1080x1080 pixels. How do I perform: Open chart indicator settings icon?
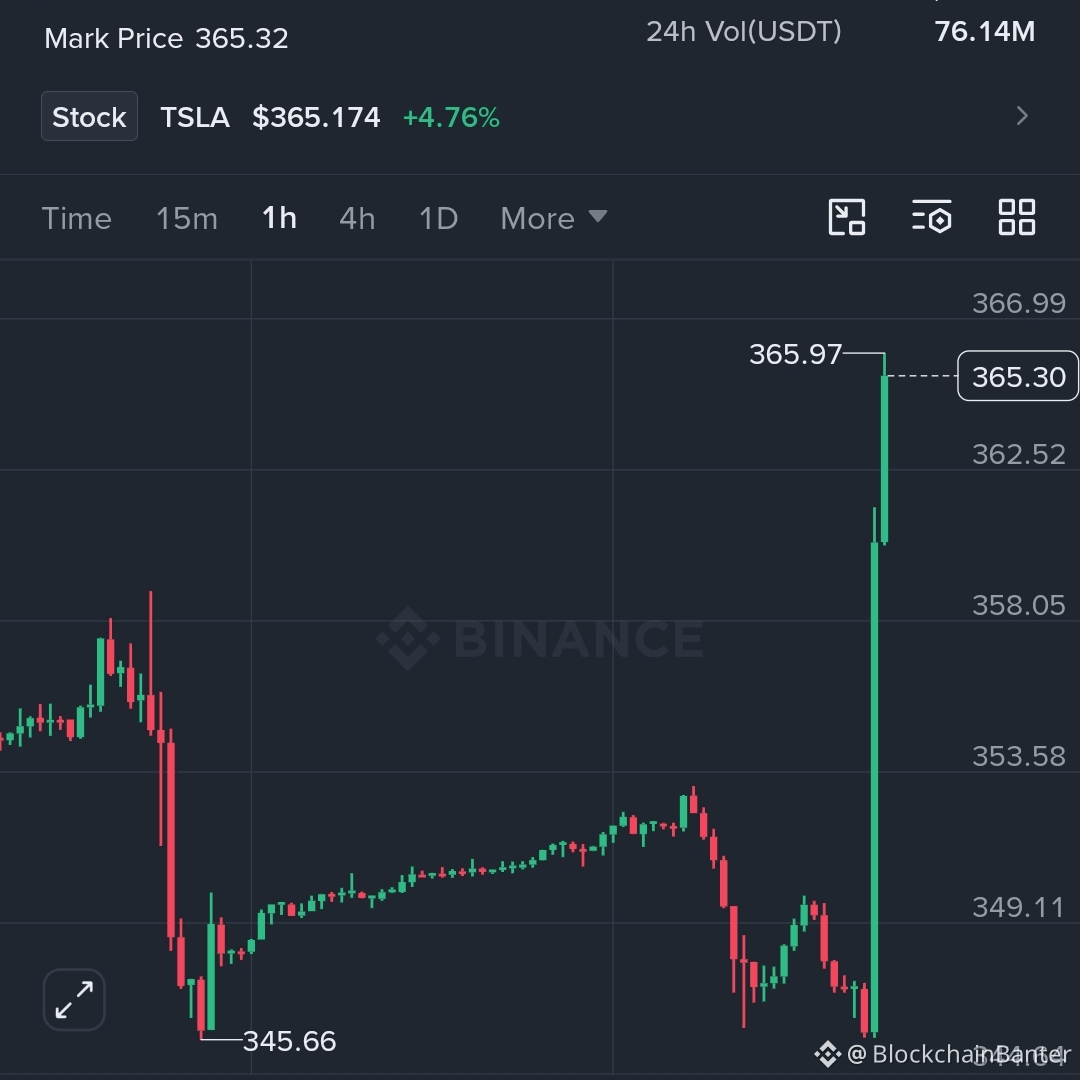click(x=932, y=217)
